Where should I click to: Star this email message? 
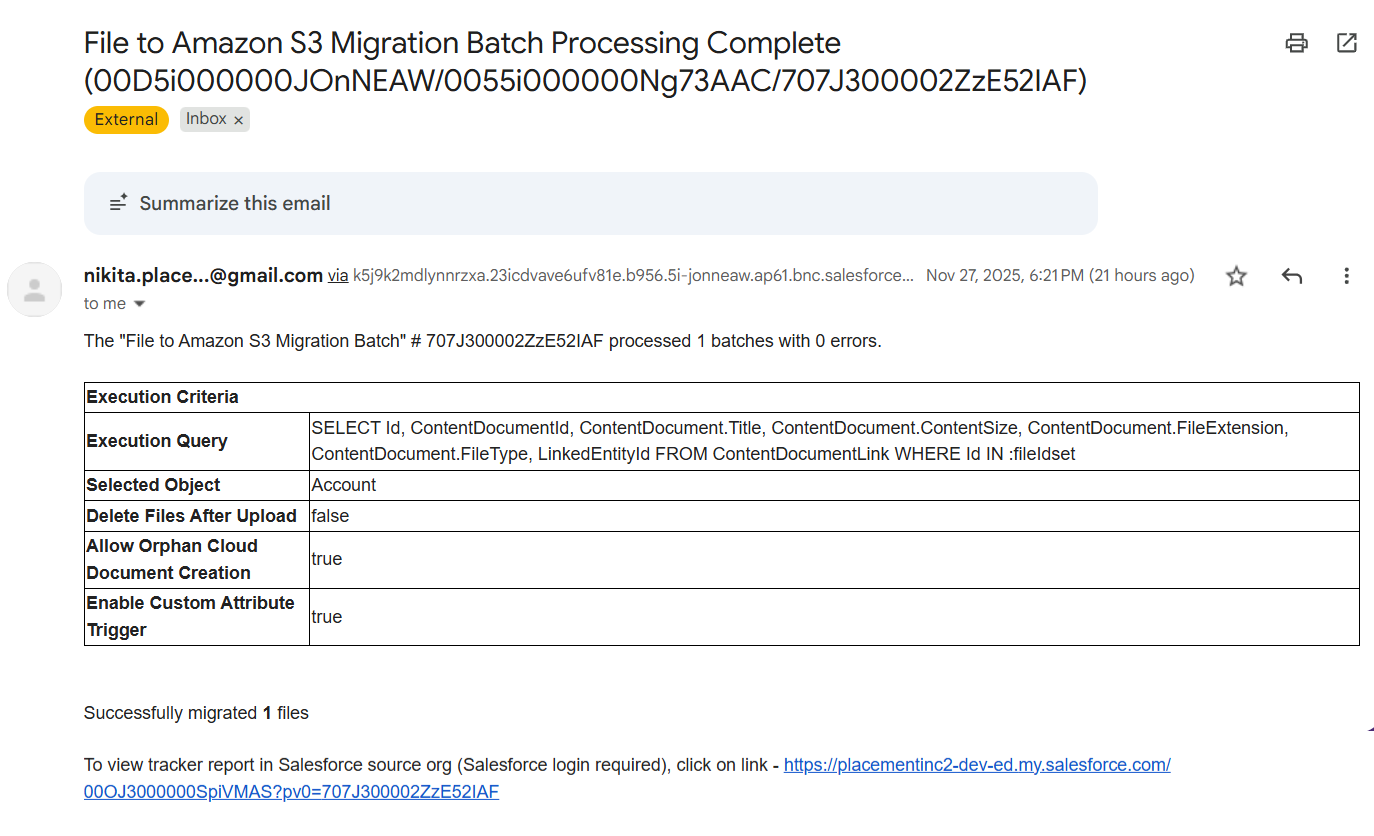pyautogui.click(x=1236, y=277)
